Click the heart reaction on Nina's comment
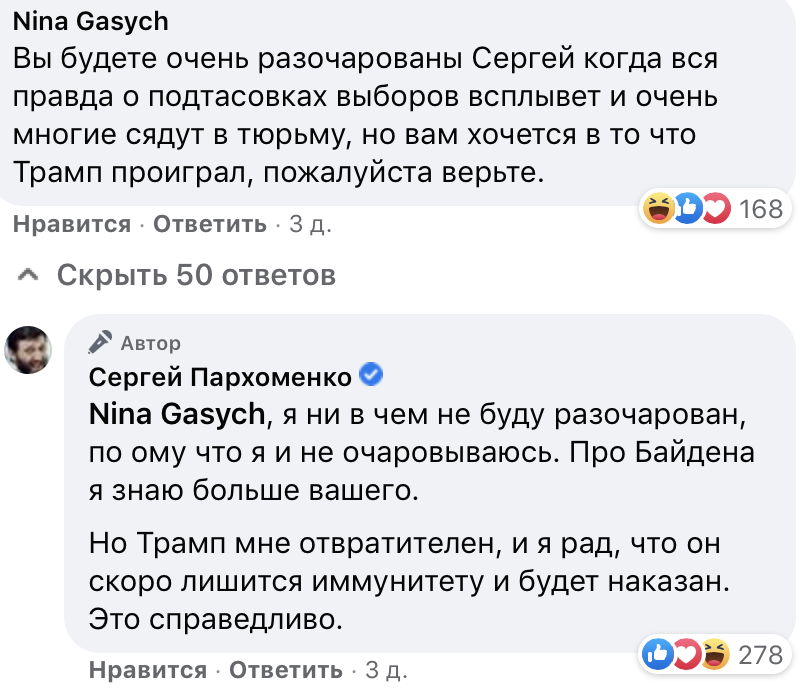 715,208
